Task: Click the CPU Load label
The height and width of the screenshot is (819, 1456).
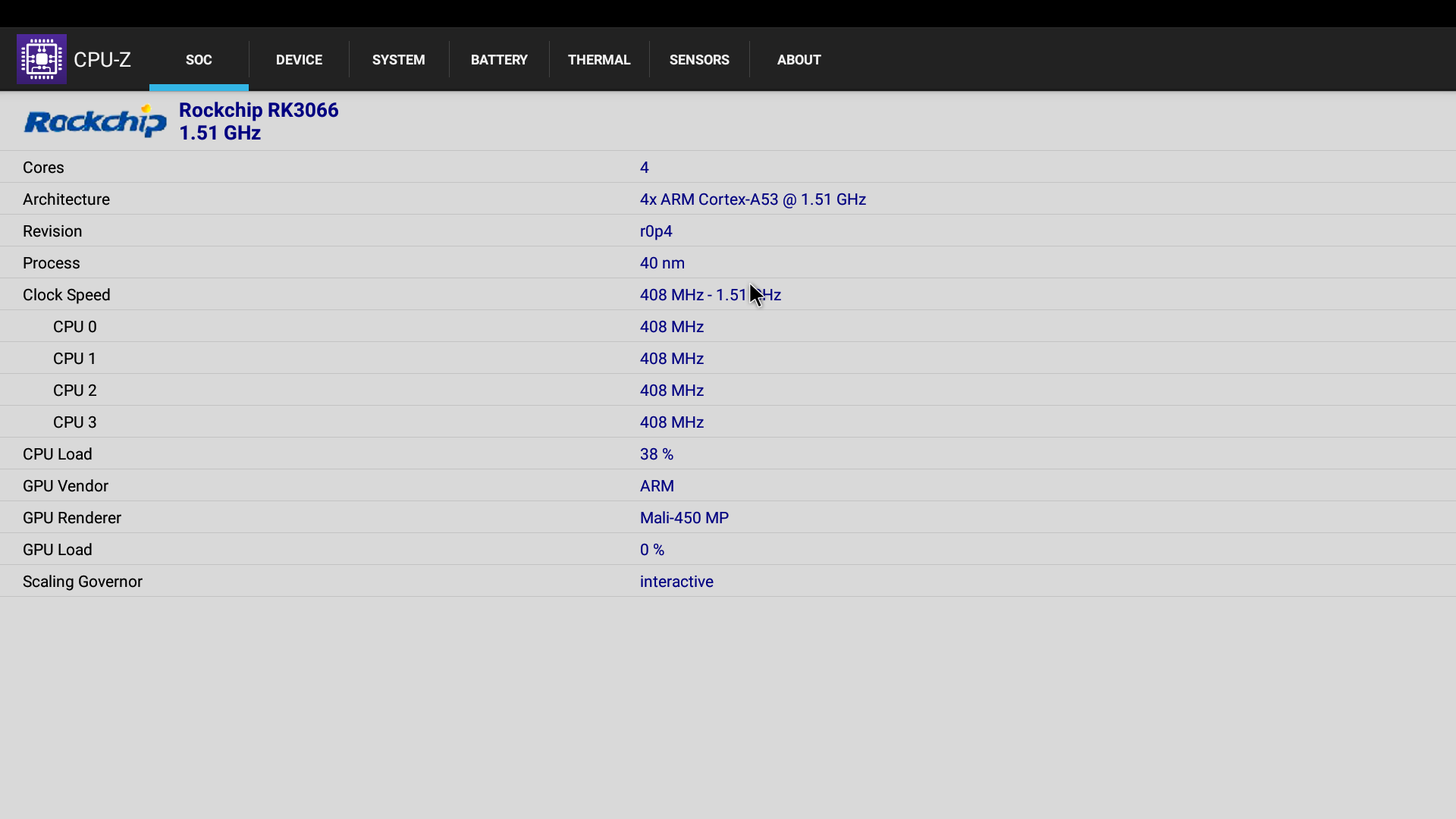Action: (58, 454)
